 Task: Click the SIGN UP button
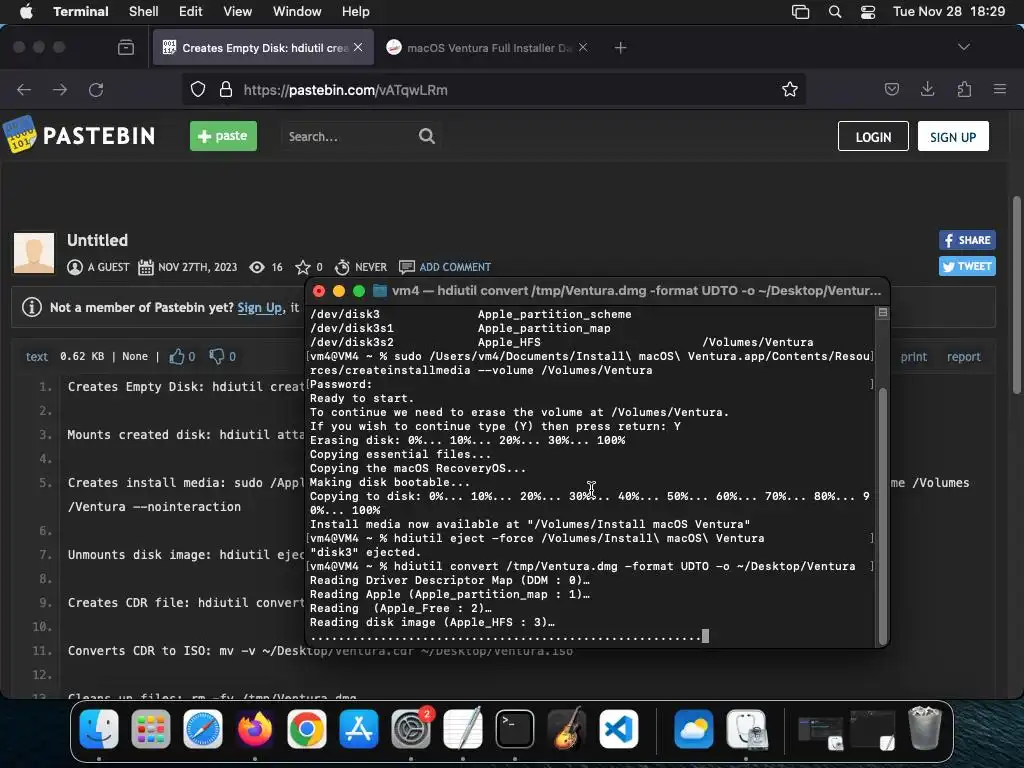[953, 136]
